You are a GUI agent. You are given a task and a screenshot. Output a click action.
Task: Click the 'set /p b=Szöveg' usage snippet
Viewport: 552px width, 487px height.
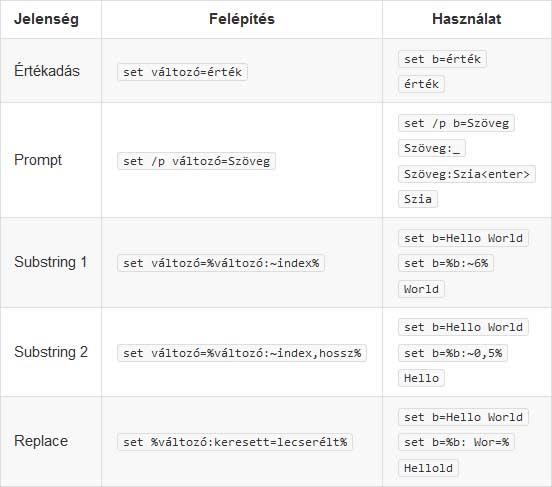pos(457,123)
